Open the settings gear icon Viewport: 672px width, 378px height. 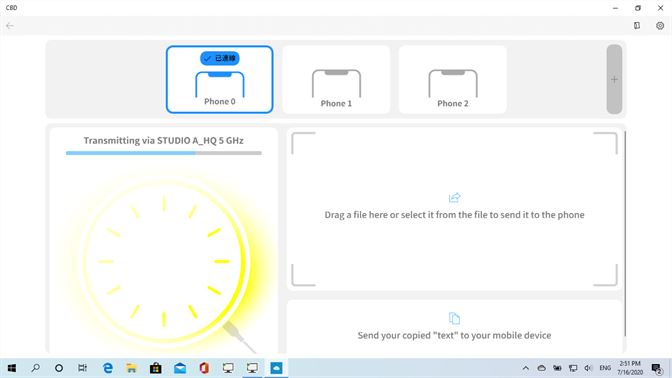tap(660, 26)
